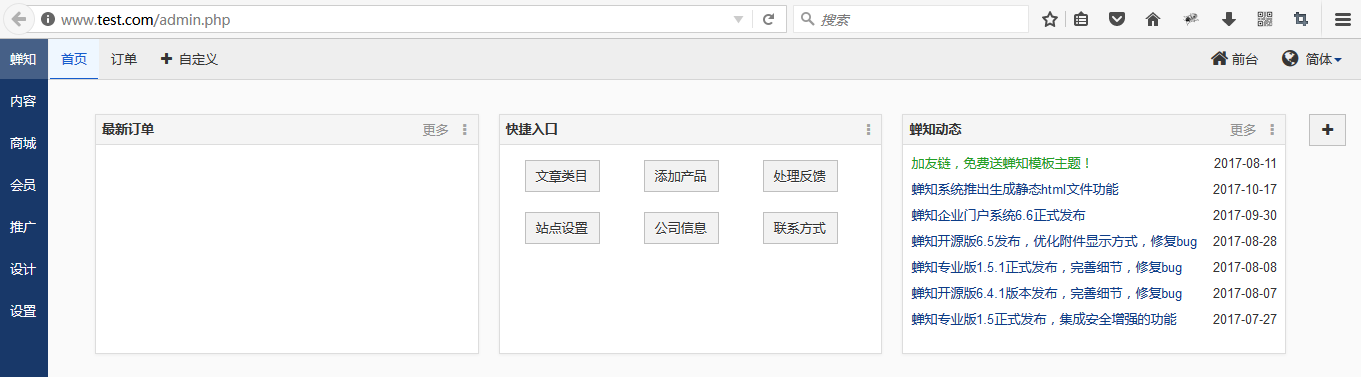Open options menu of the 快捷入口 panel
This screenshot has width=1361, height=377.
click(x=868, y=130)
